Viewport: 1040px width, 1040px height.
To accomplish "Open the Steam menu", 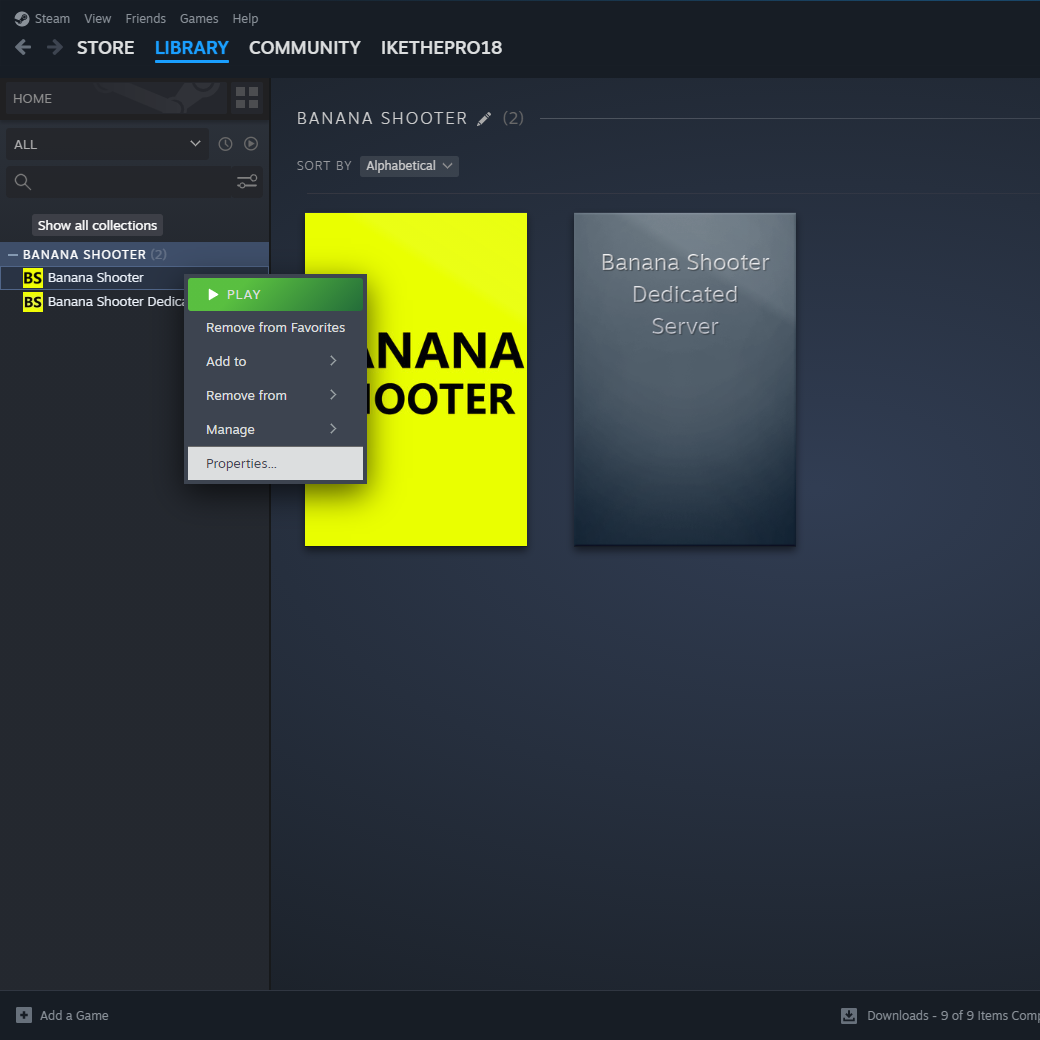I will [52, 19].
